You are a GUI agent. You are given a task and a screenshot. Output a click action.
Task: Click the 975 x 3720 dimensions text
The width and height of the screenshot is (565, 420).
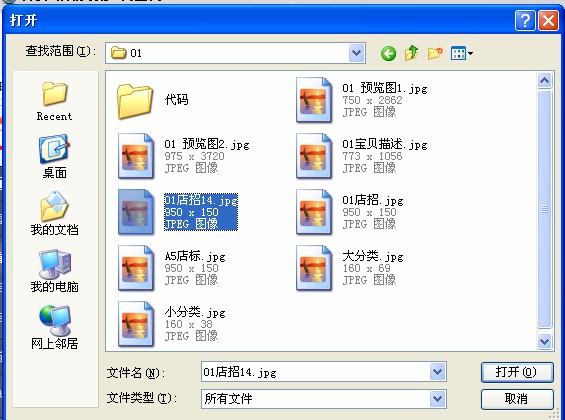point(194,156)
